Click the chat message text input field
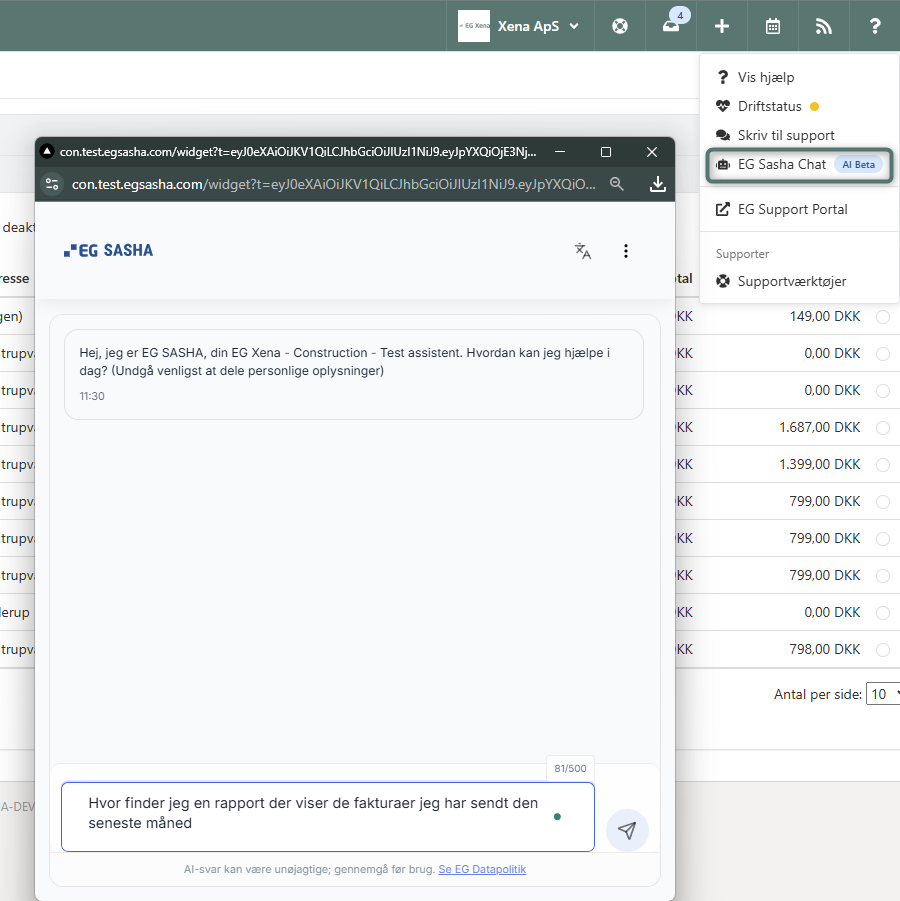 click(x=310, y=816)
